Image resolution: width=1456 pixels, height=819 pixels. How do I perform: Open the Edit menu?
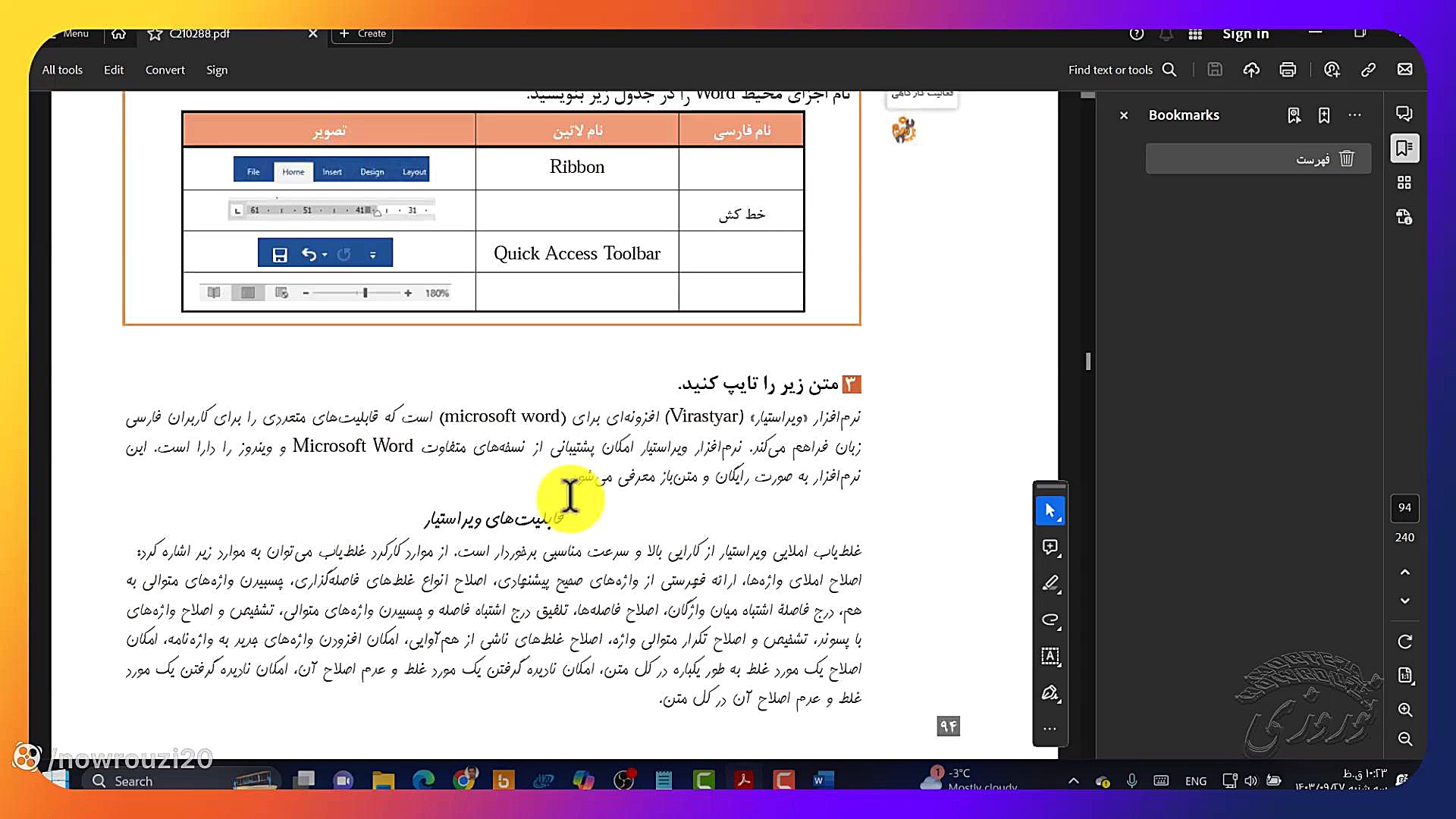(x=114, y=70)
